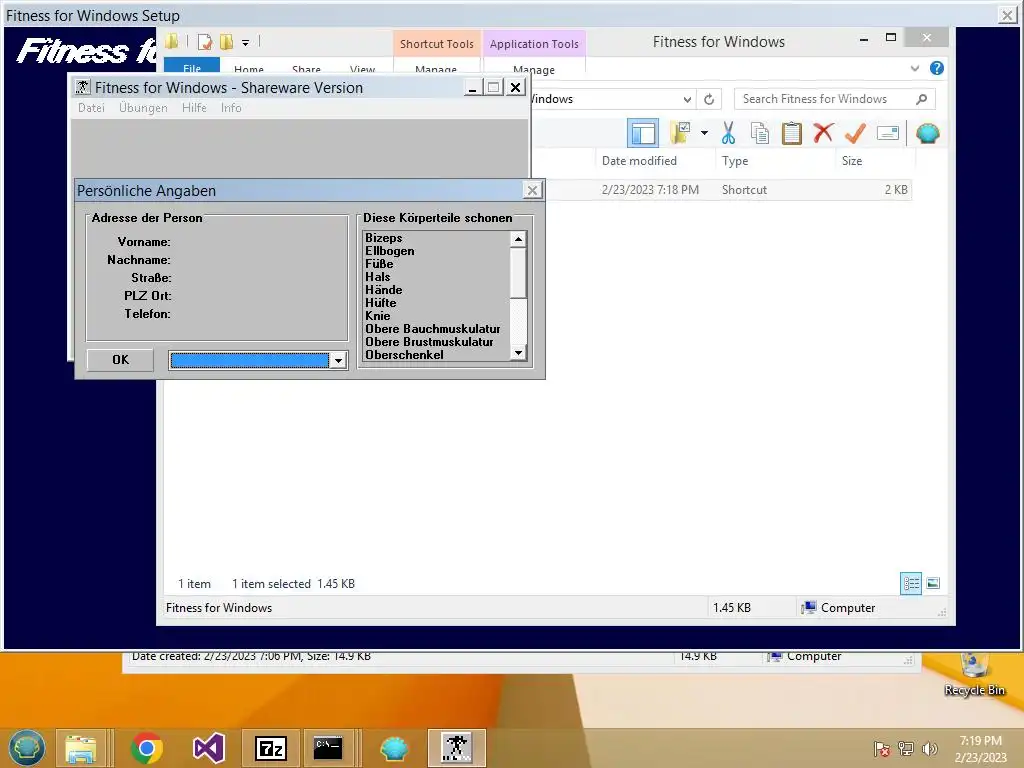Open the Info menu

[x=231, y=108]
